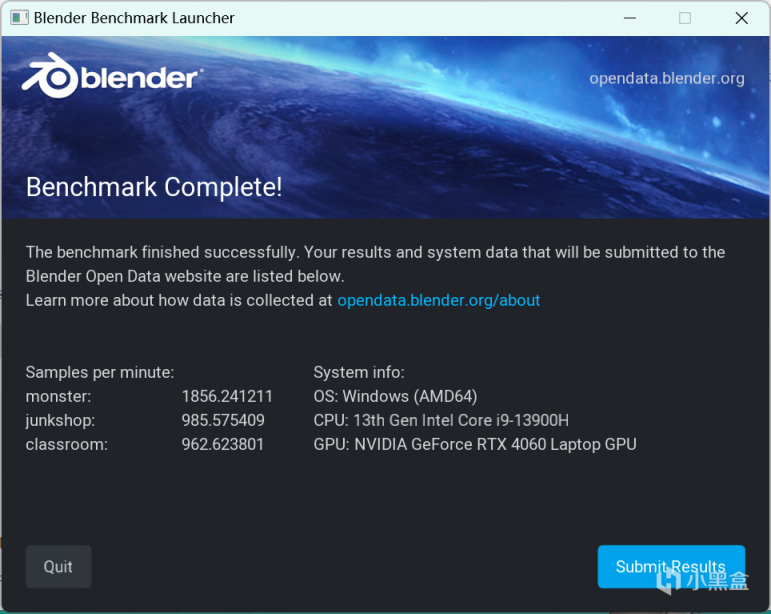
Task: Click the 'classroom:' label
Action: pyautogui.click(x=66, y=444)
